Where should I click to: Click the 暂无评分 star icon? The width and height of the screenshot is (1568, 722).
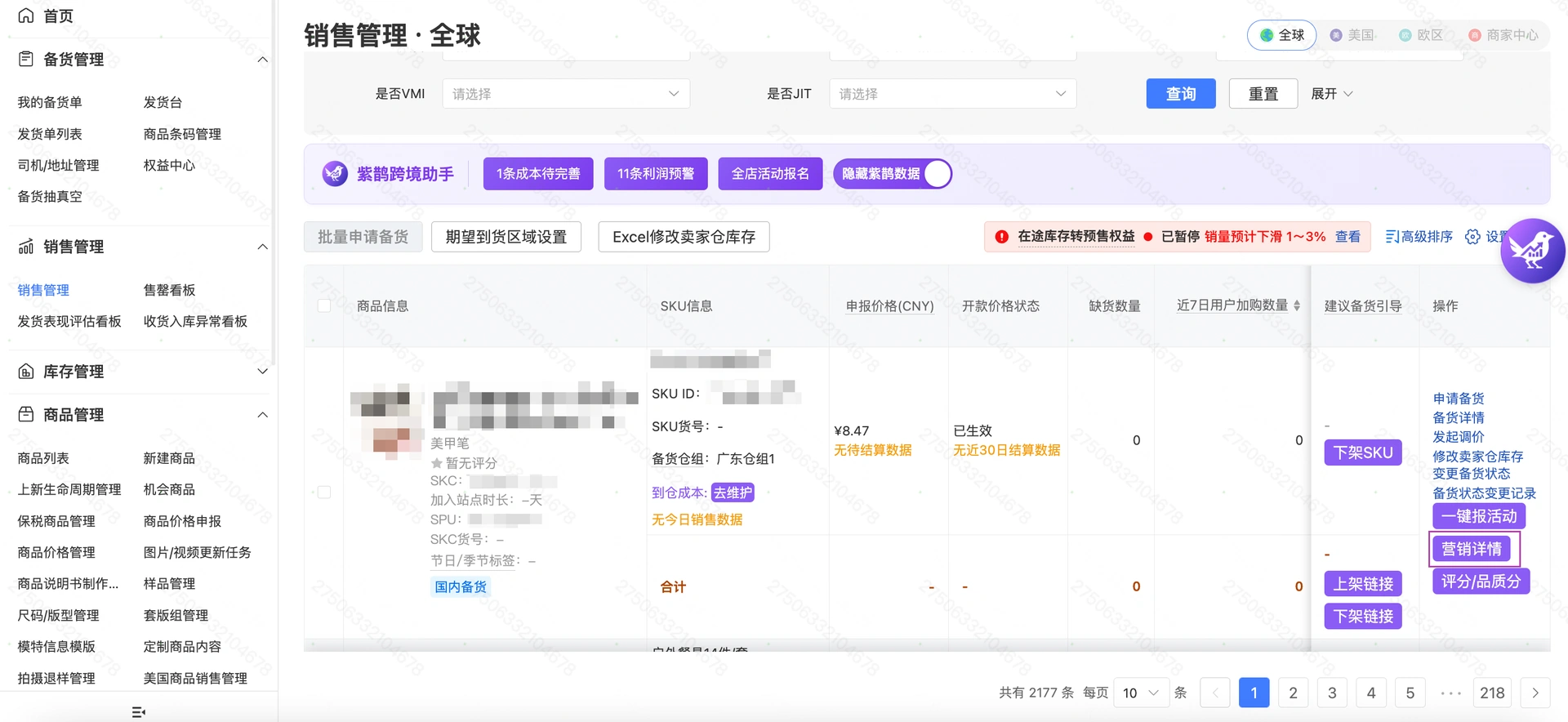[x=437, y=463]
